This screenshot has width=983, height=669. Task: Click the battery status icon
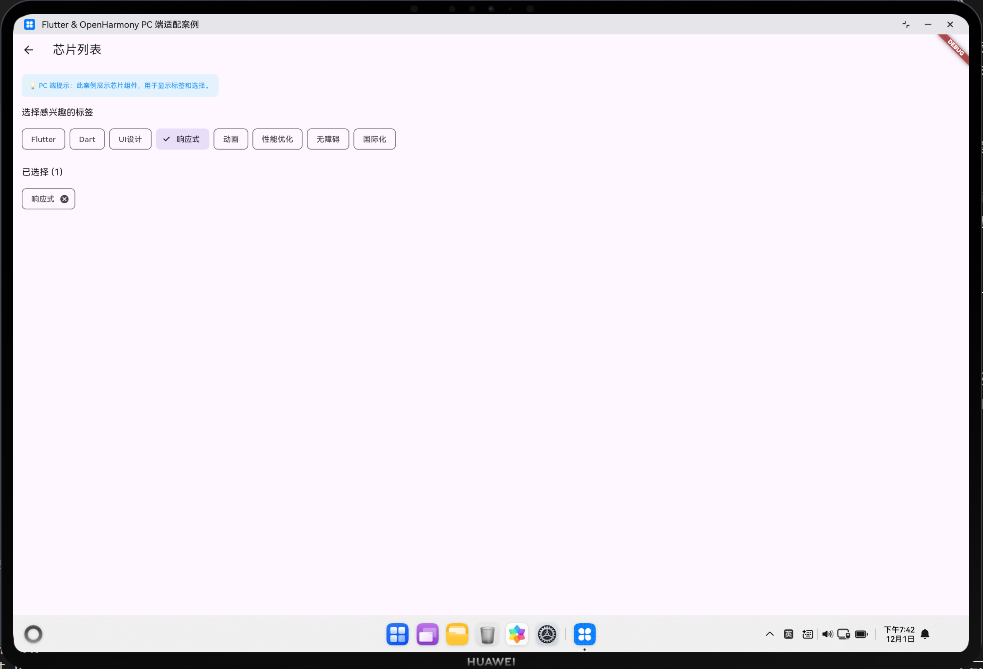tap(861, 634)
